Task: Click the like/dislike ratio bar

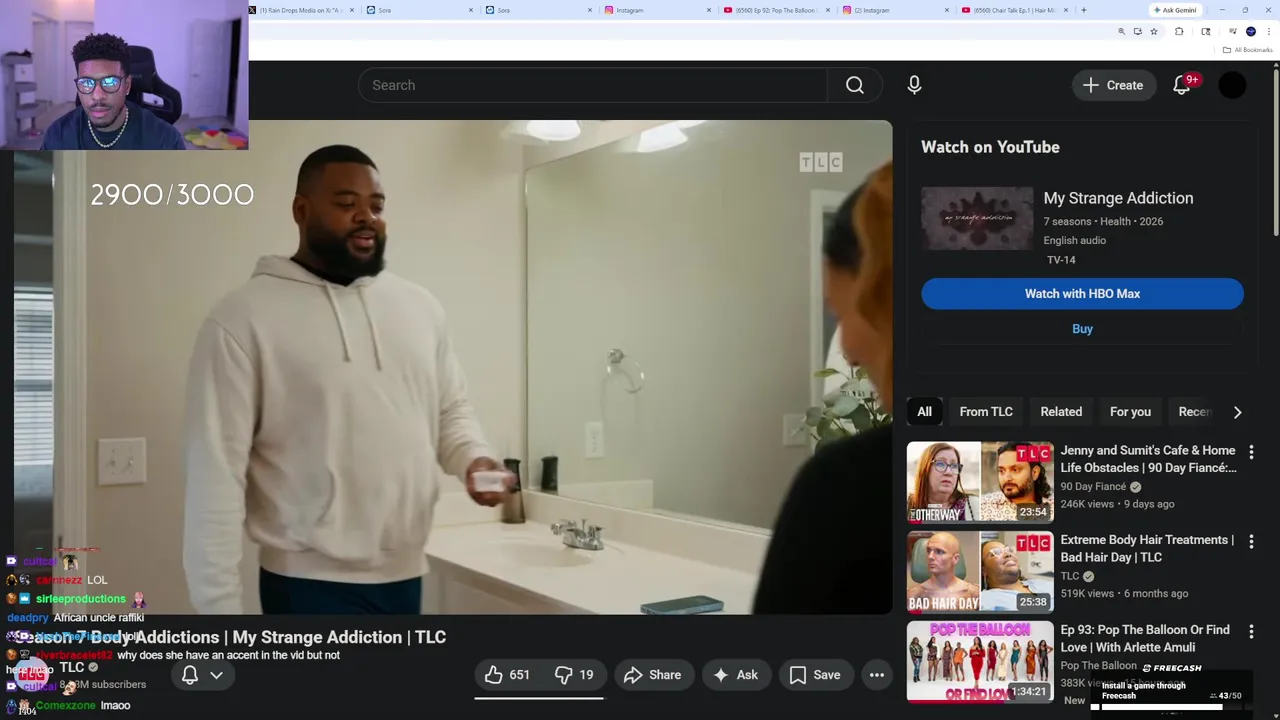Action: click(539, 698)
